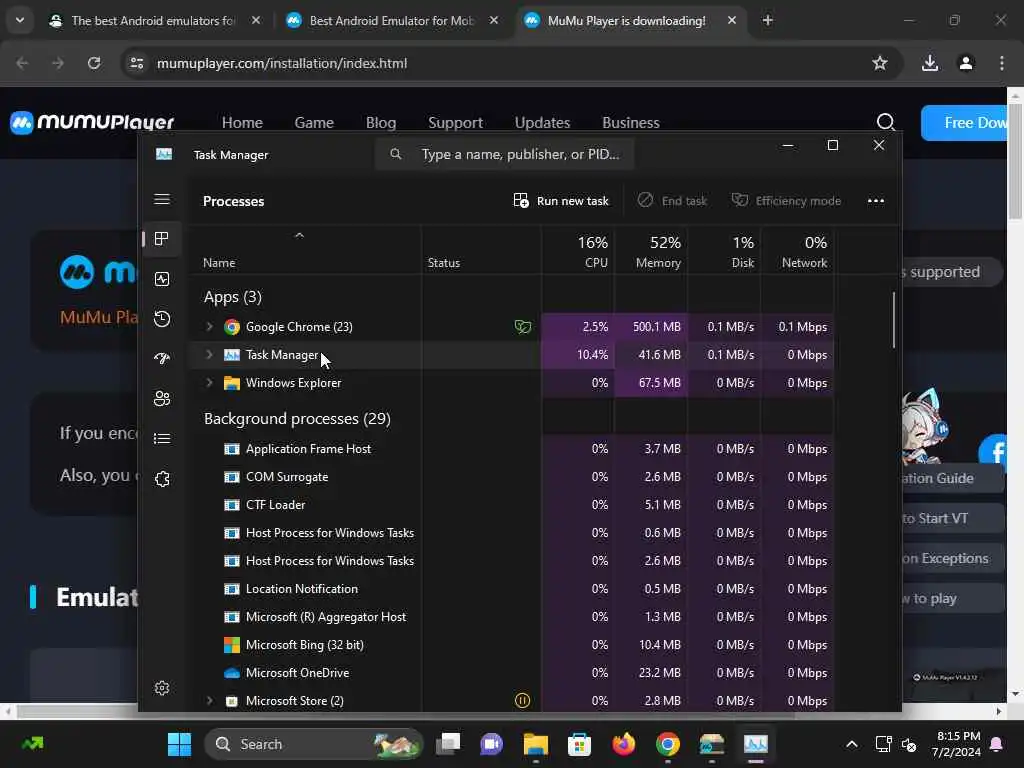Open App history page in Task Manager sidebar
1024x768 pixels.
(162, 319)
